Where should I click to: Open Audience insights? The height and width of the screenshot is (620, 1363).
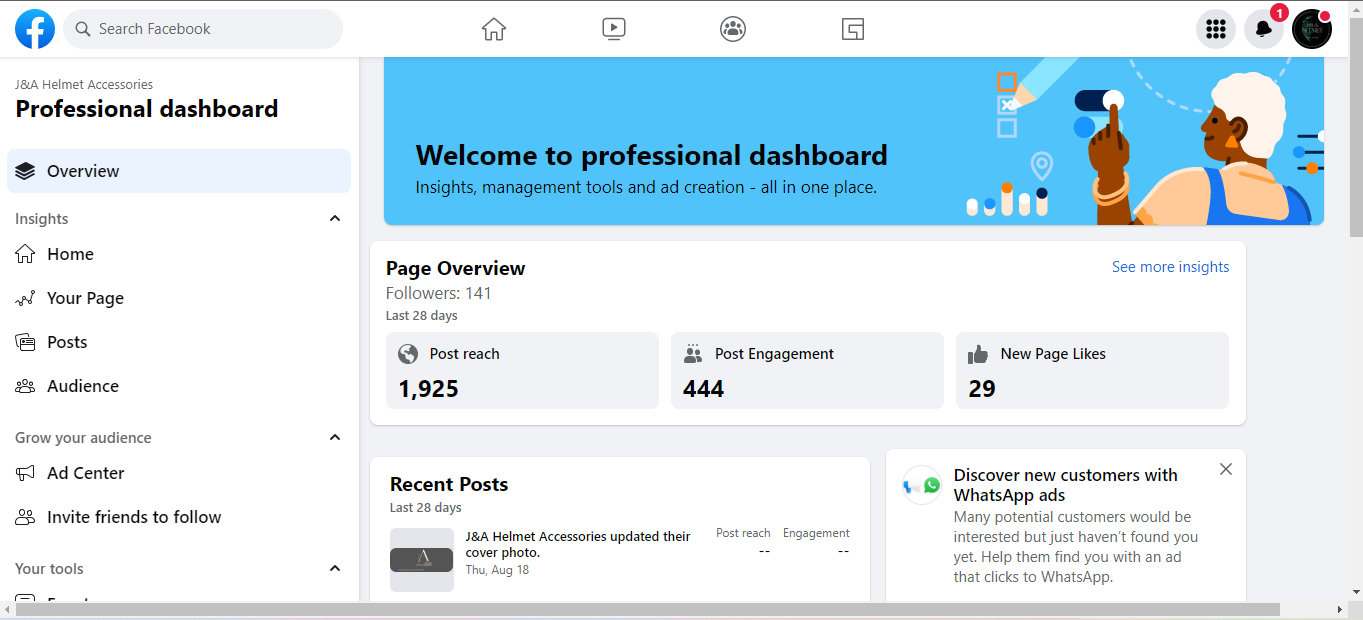pos(179,386)
